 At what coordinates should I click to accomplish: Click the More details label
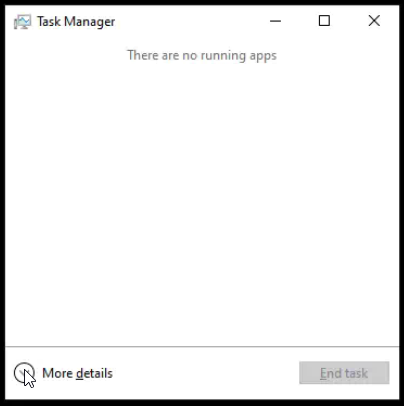point(77,373)
